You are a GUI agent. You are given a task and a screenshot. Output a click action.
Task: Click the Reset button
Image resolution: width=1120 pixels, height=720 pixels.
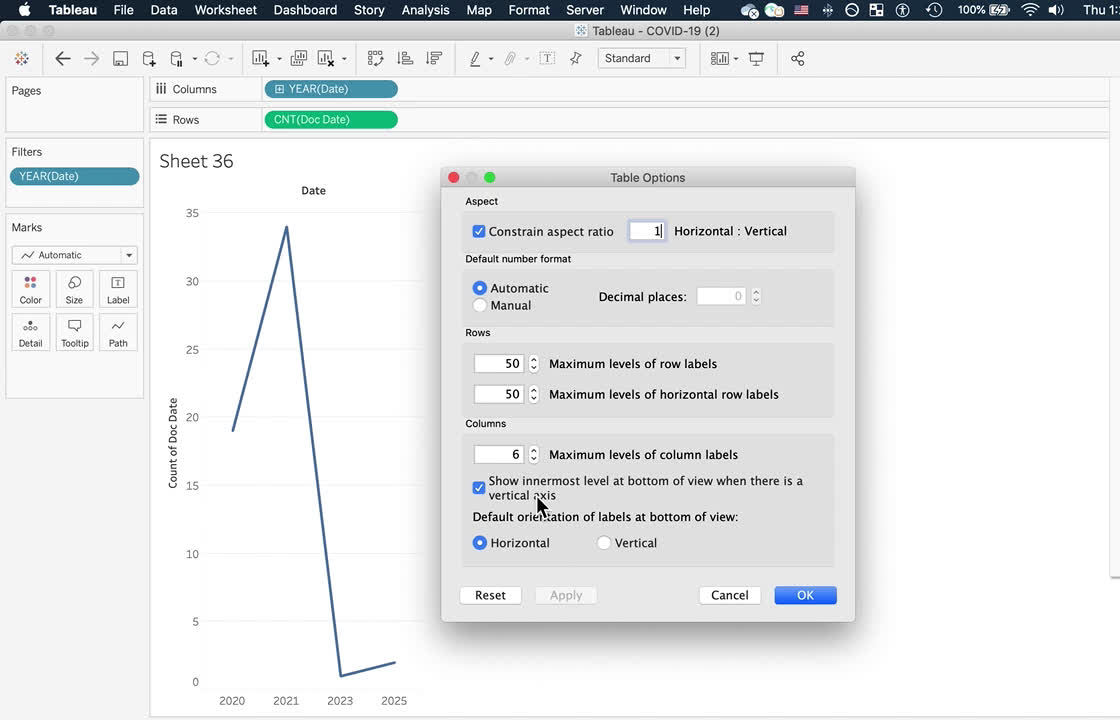pos(490,595)
